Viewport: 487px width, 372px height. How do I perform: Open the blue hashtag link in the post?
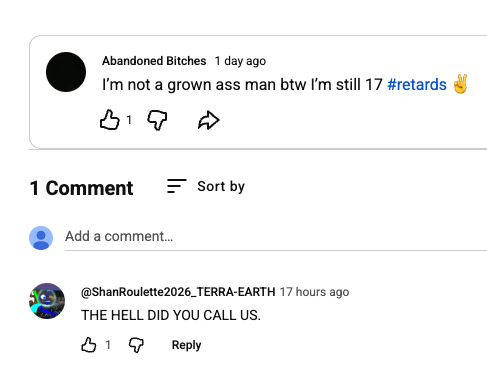[417, 85]
